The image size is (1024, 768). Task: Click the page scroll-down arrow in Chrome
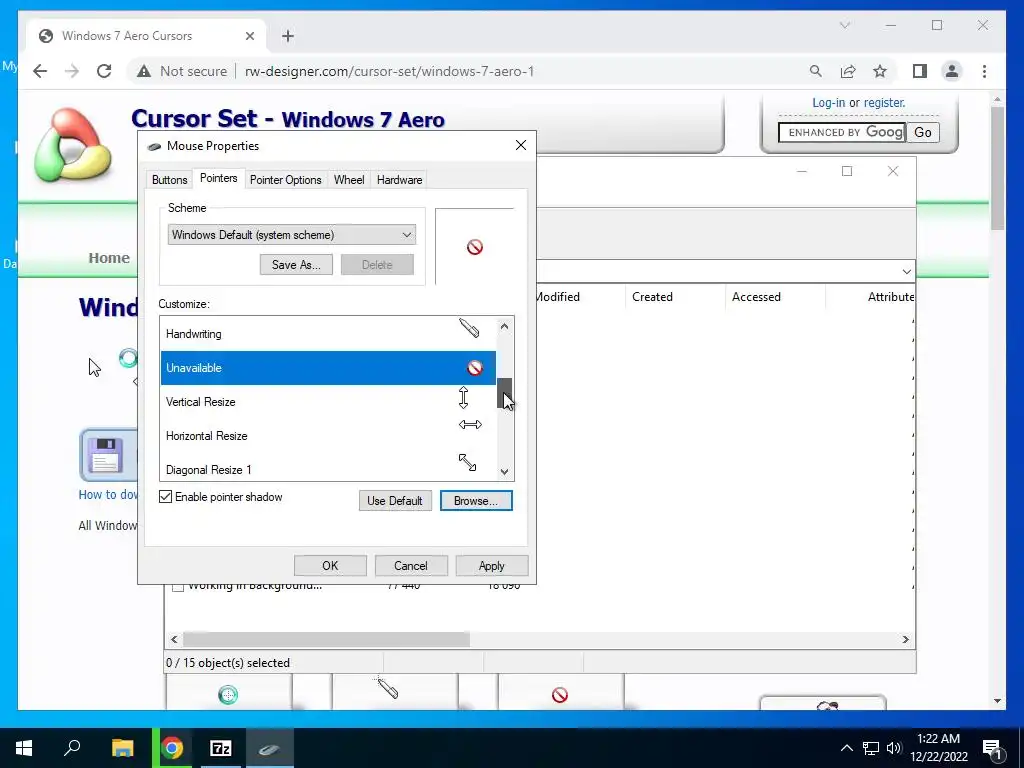pyautogui.click(x=997, y=701)
